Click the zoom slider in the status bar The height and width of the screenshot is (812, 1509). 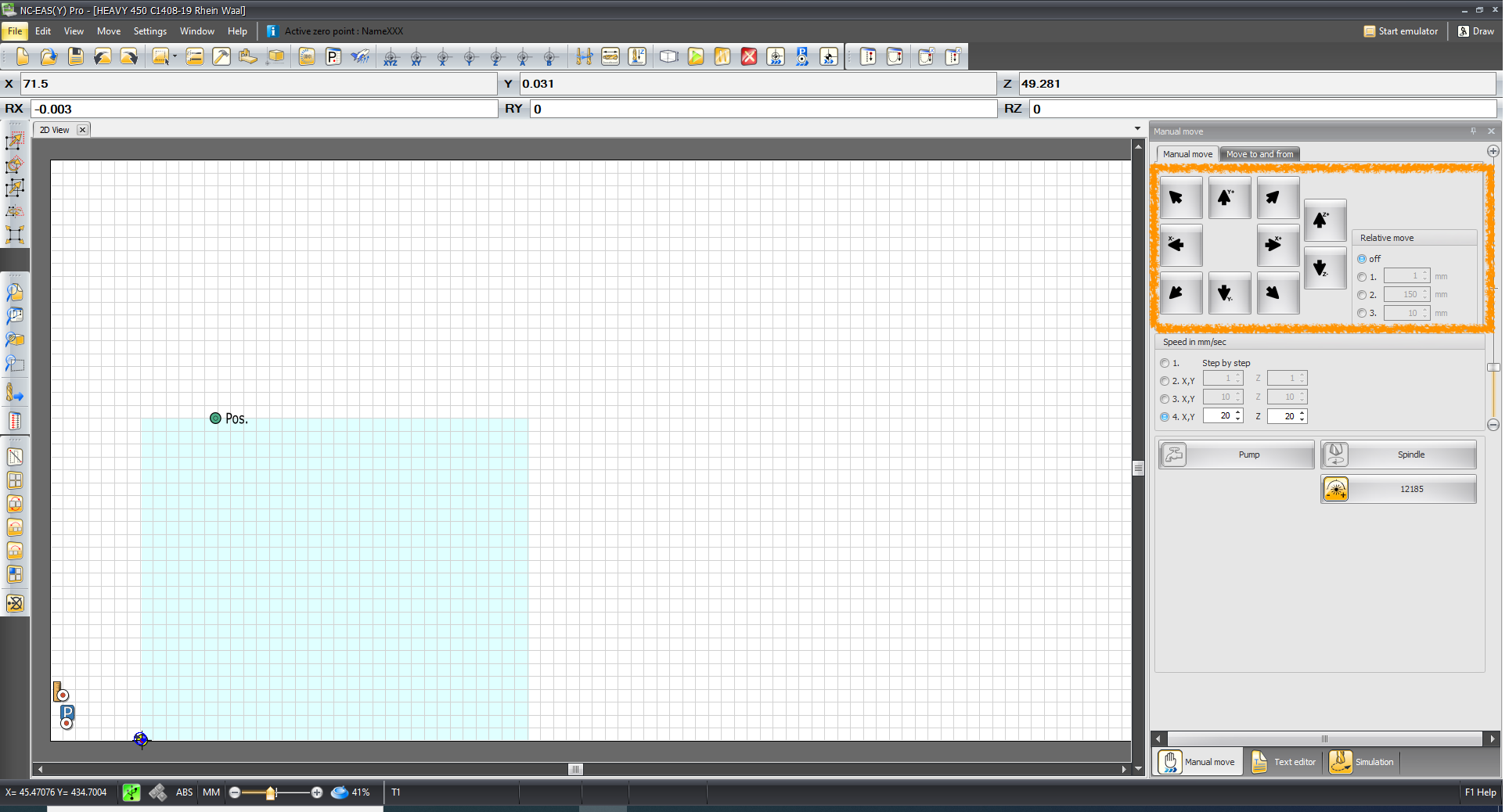271,792
